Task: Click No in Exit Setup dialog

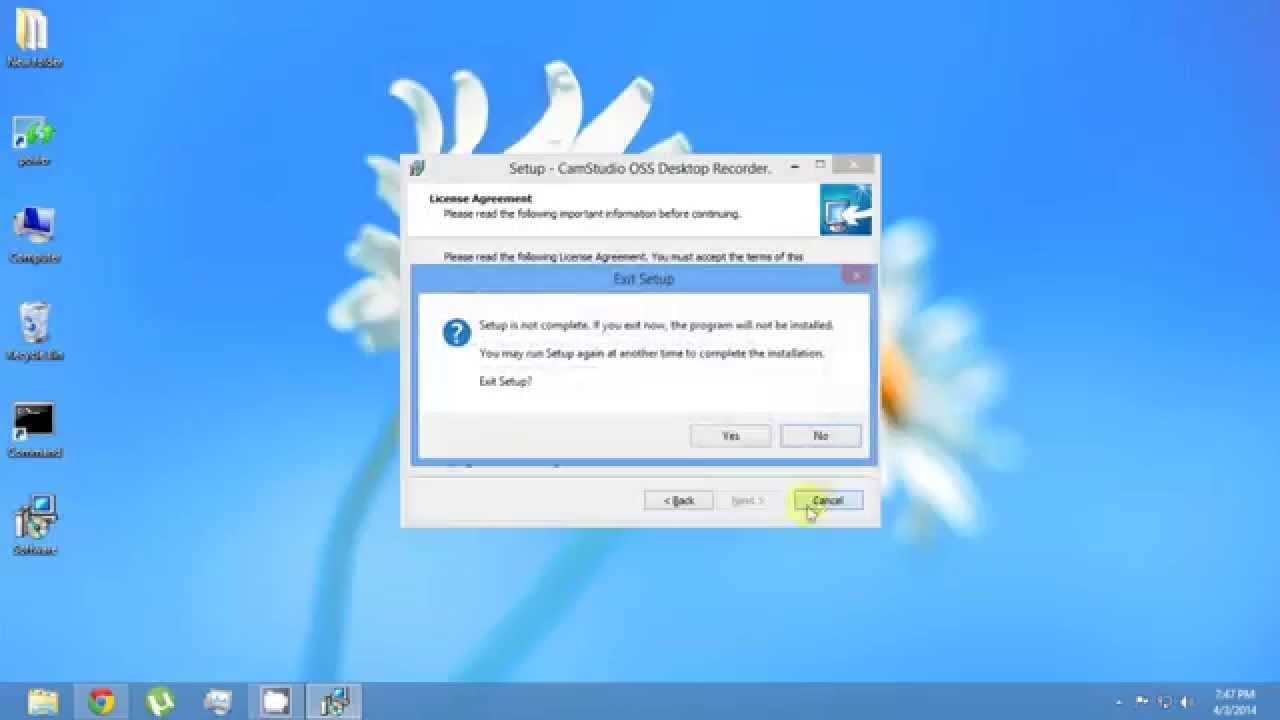Action: tap(820, 436)
